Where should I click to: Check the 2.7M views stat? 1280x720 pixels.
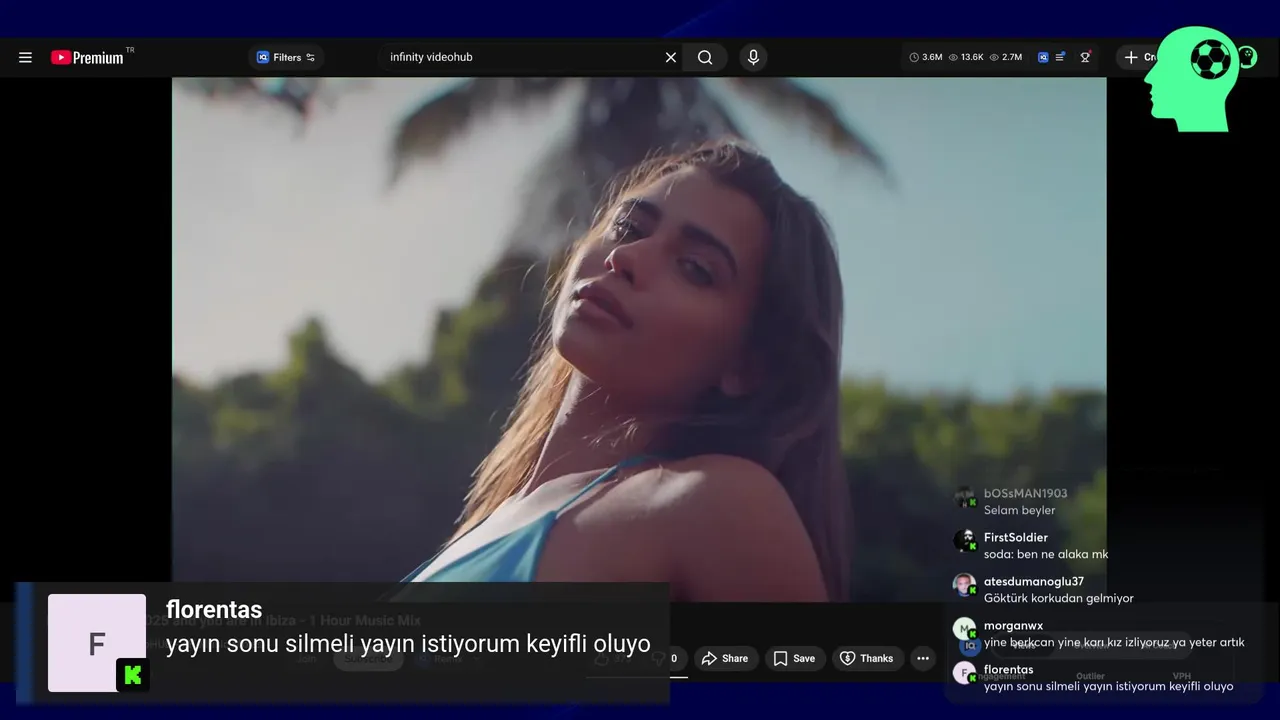point(1006,57)
